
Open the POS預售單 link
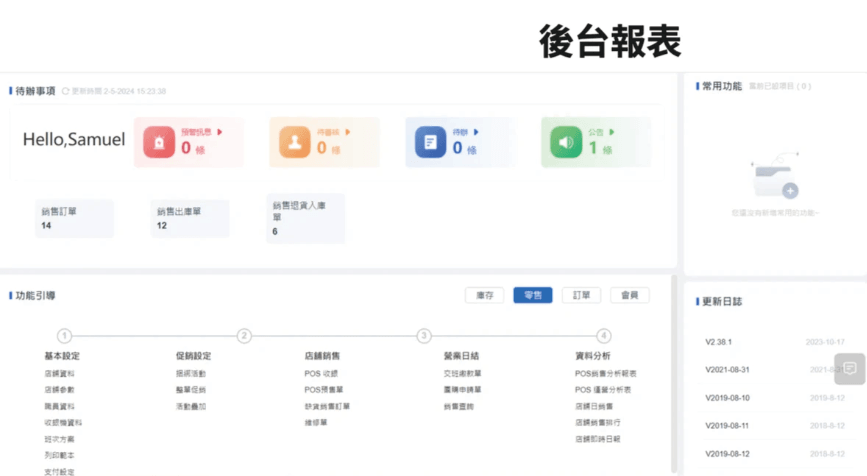pos(323,390)
